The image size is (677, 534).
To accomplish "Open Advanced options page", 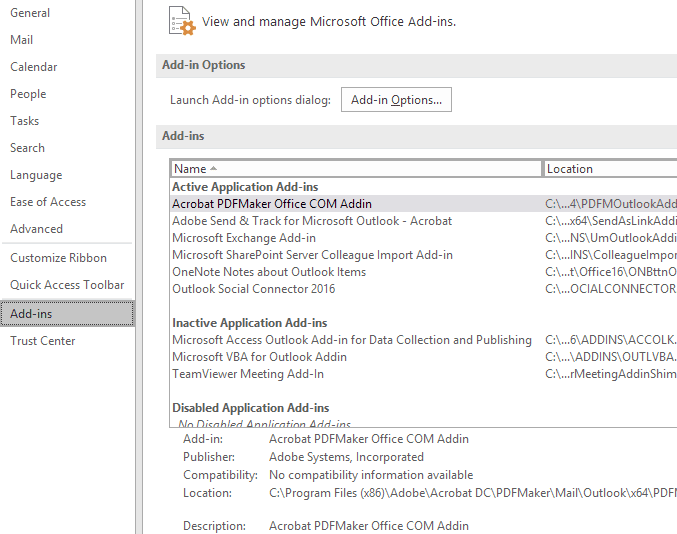I will (x=36, y=229).
